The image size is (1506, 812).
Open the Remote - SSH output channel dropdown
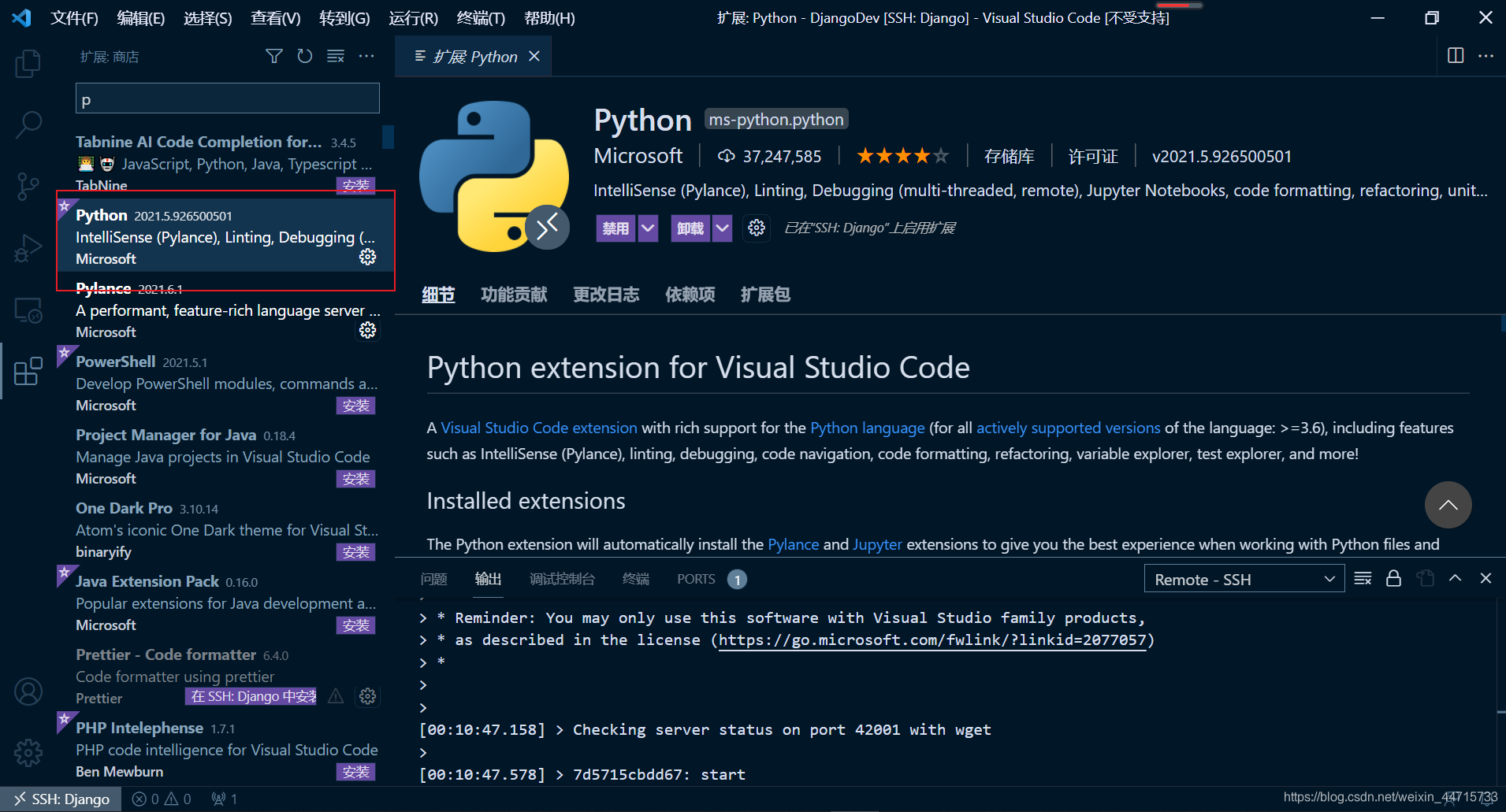1244,579
